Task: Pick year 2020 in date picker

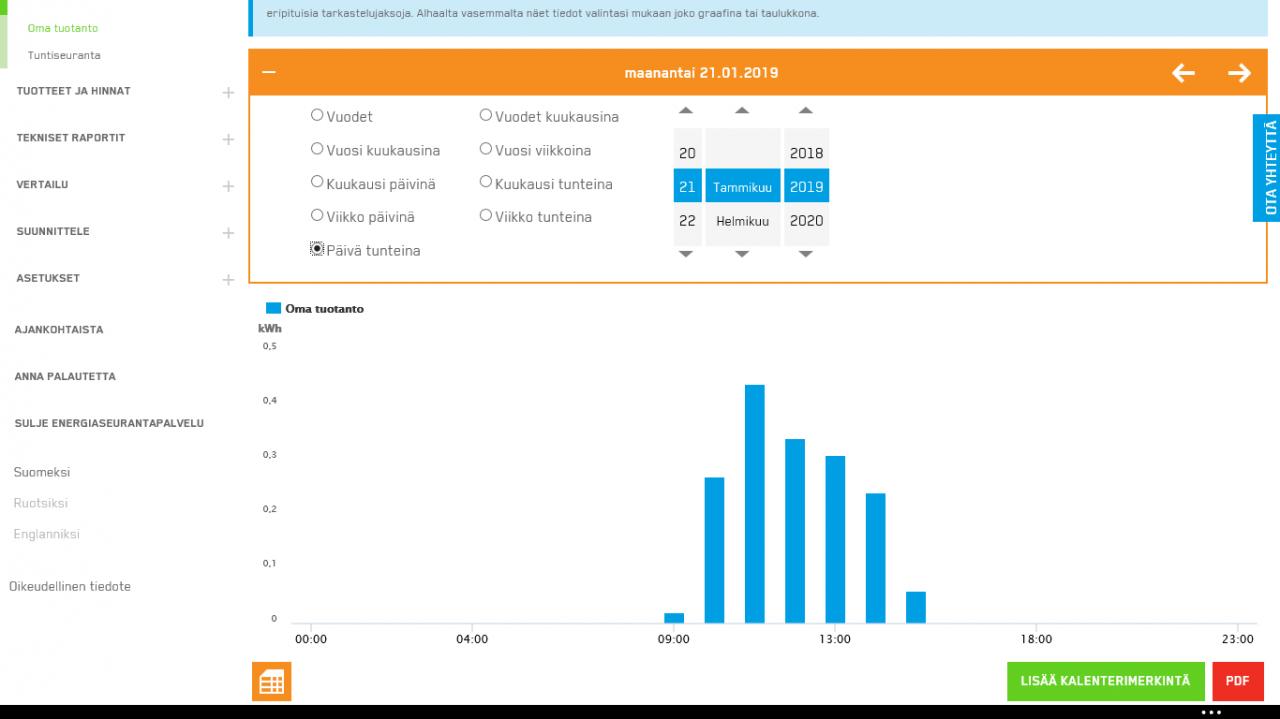Action: click(806, 221)
